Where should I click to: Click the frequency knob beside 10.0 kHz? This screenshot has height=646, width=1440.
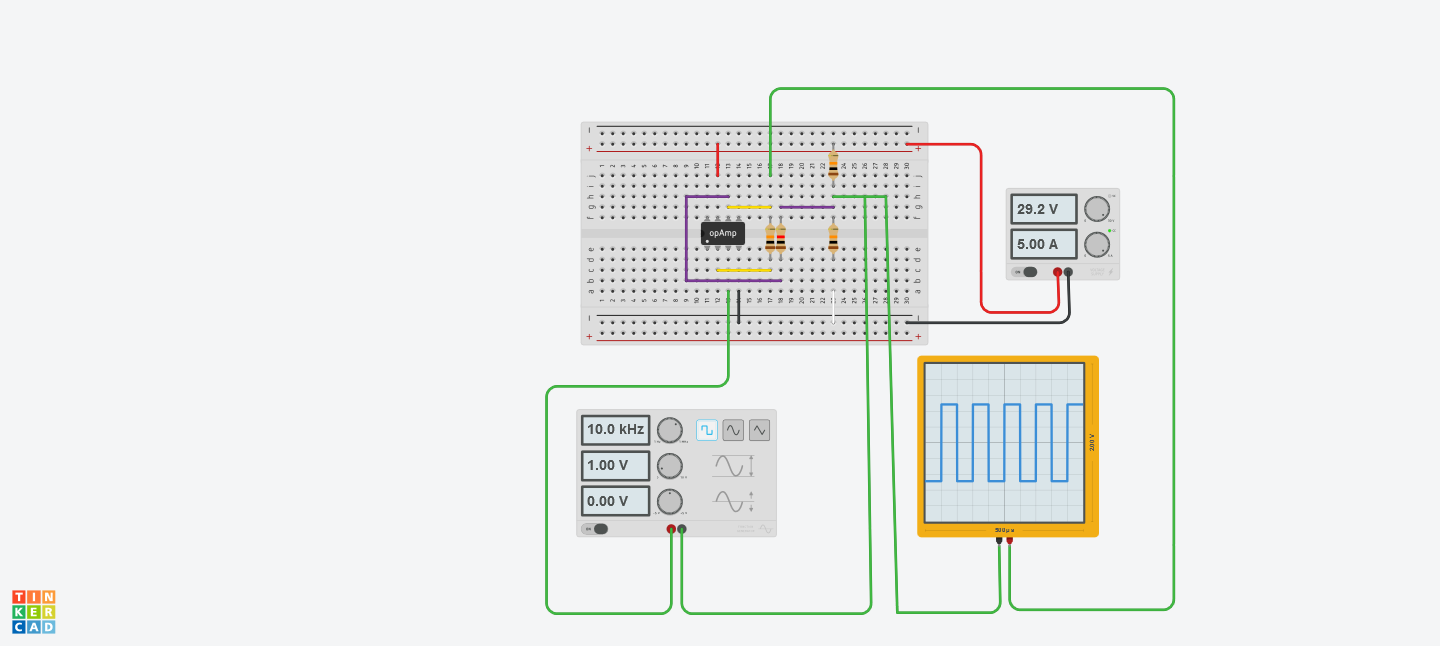[x=669, y=430]
